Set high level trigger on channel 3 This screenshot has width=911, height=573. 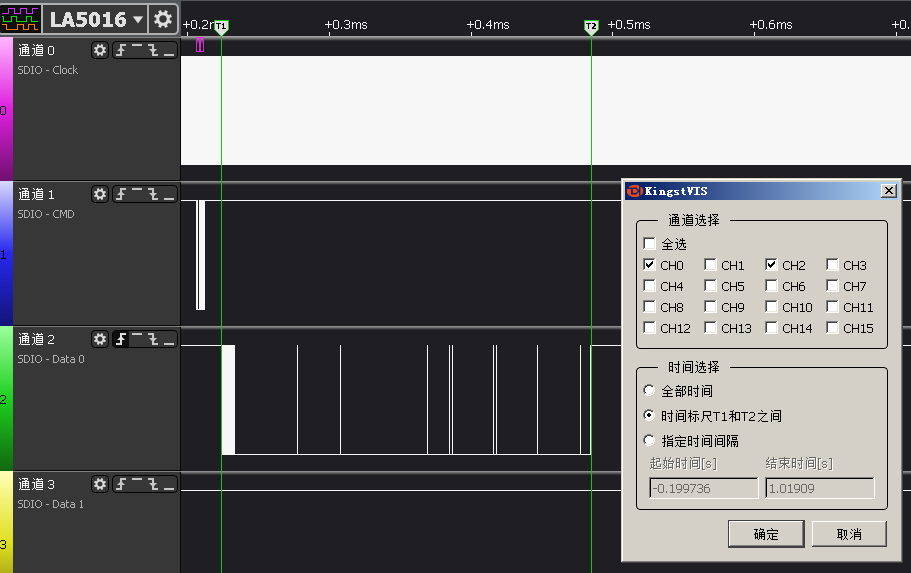click(x=137, y=484)
